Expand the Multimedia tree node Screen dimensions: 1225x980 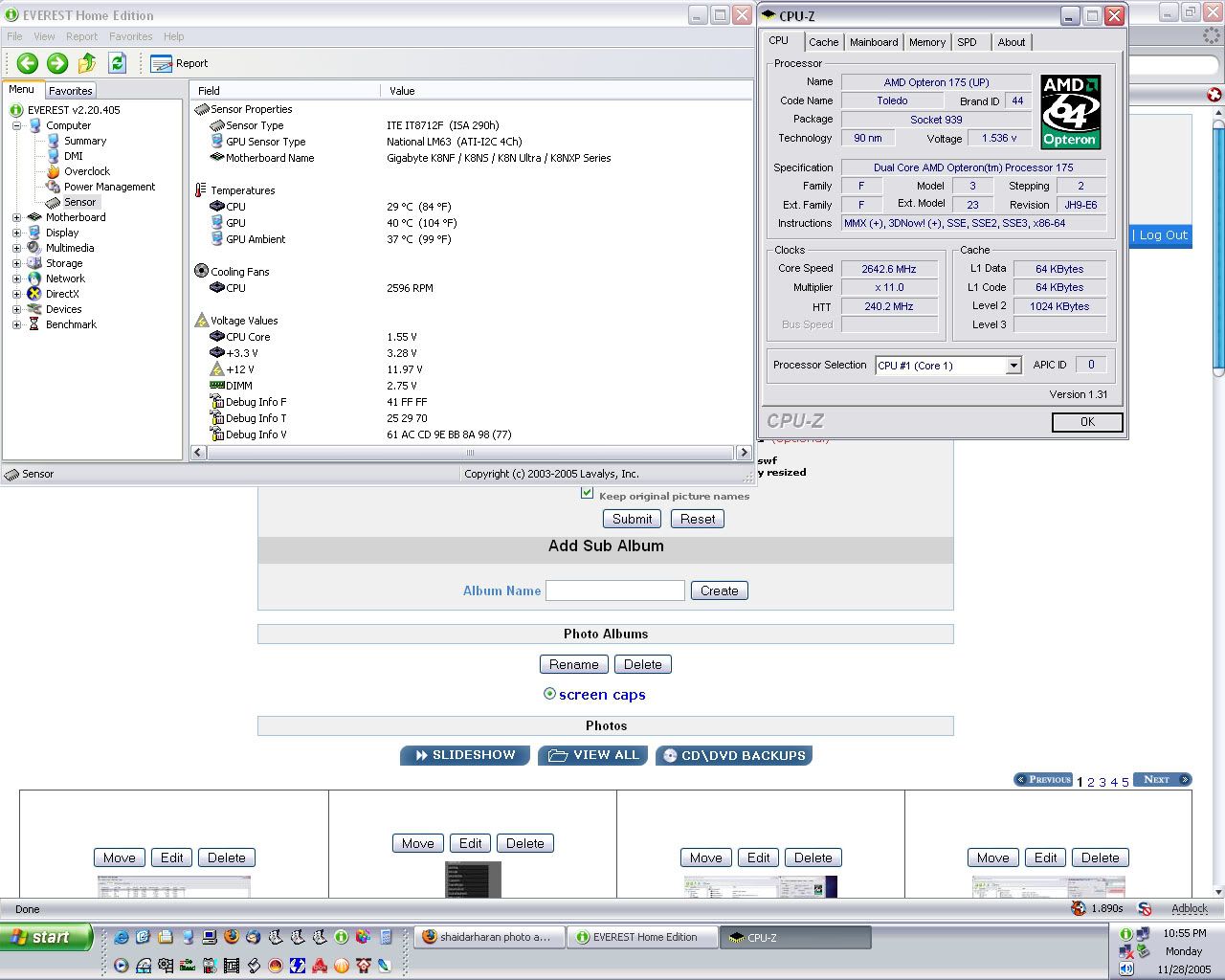coord(16,248)
